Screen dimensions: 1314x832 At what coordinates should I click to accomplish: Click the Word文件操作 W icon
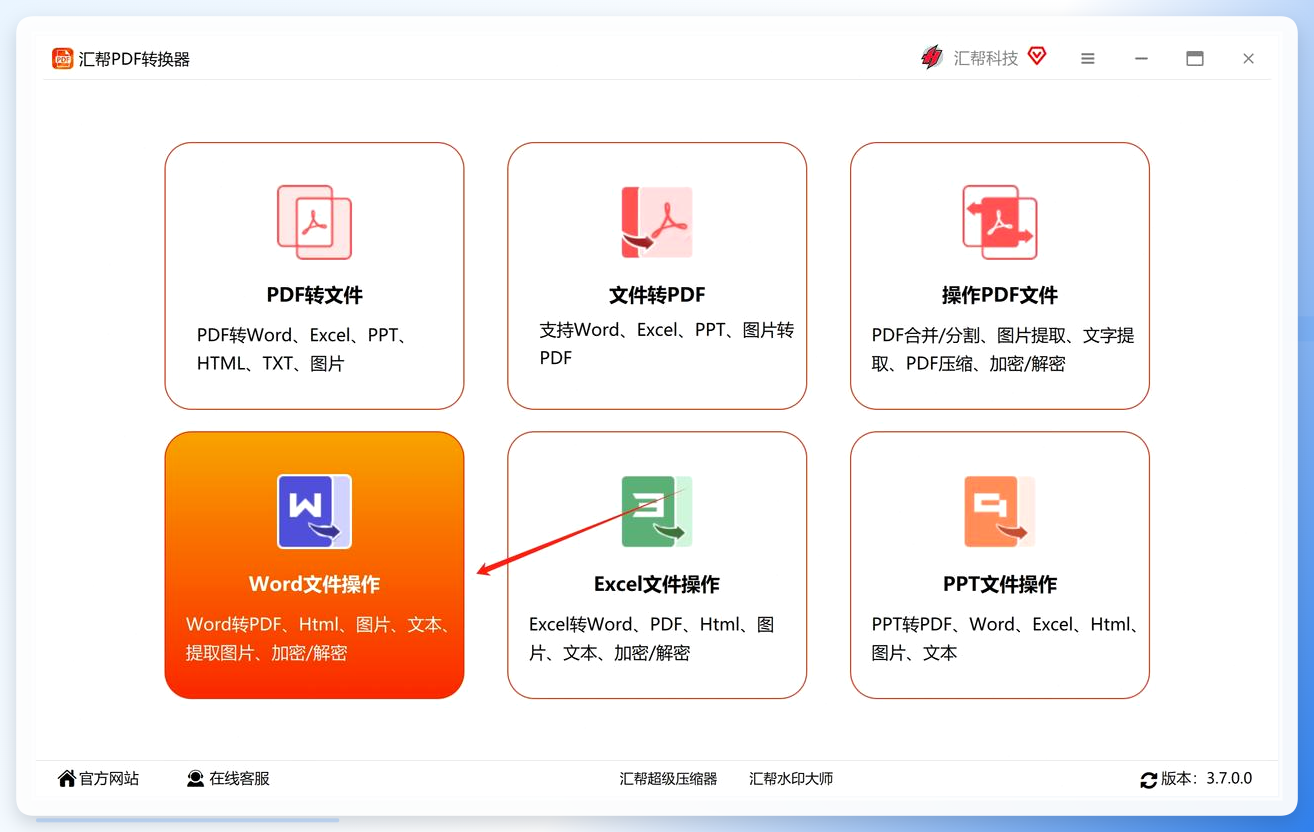[315, 511]
